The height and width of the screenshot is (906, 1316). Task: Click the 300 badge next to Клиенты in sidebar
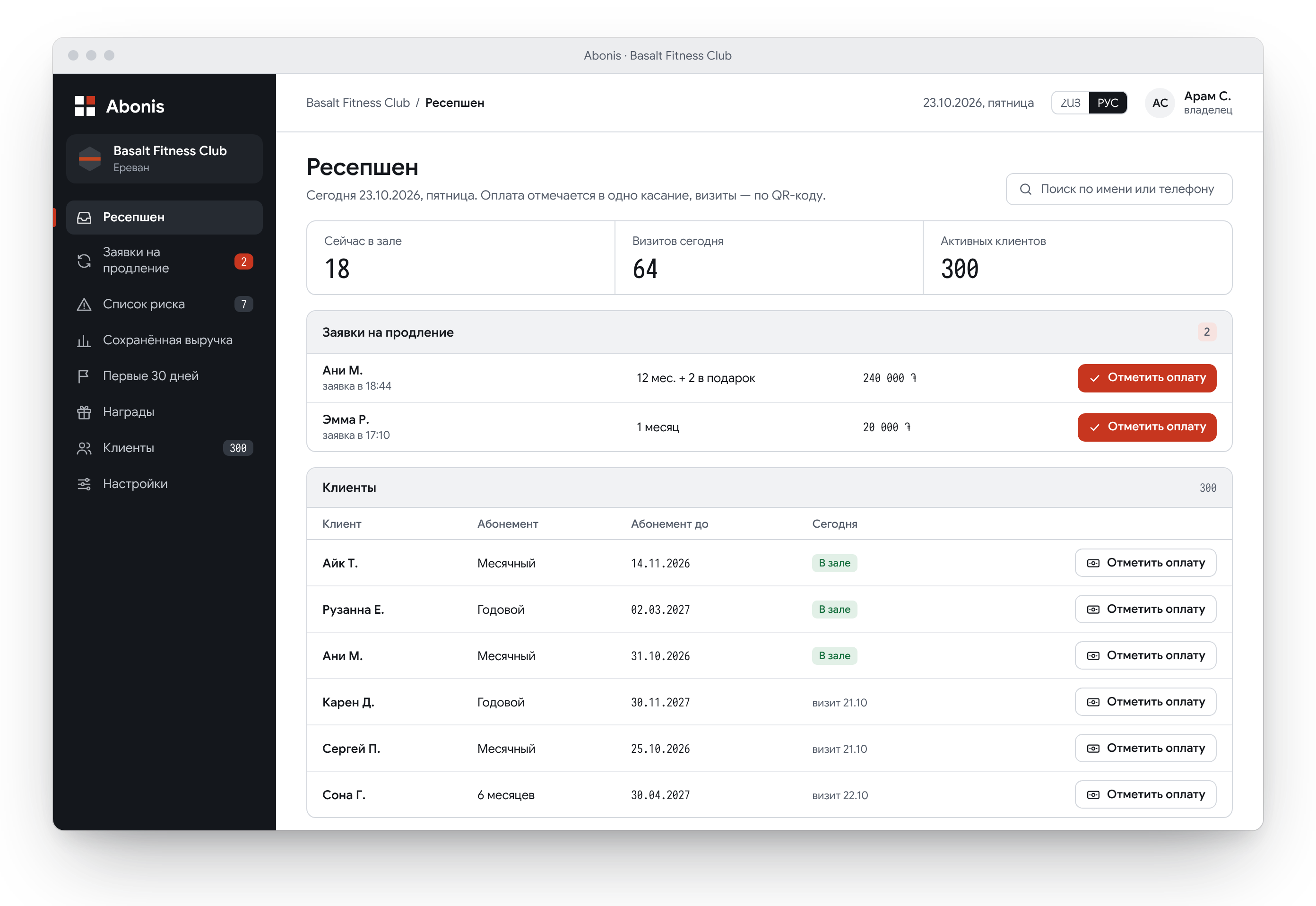tap(238, 448)
